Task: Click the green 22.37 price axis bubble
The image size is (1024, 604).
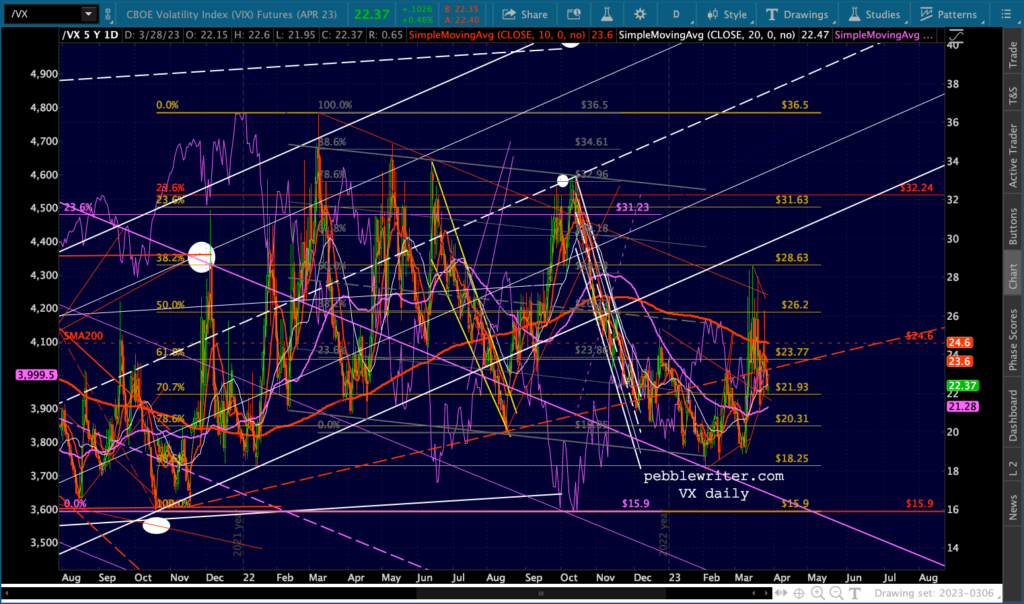Action: 962,385
